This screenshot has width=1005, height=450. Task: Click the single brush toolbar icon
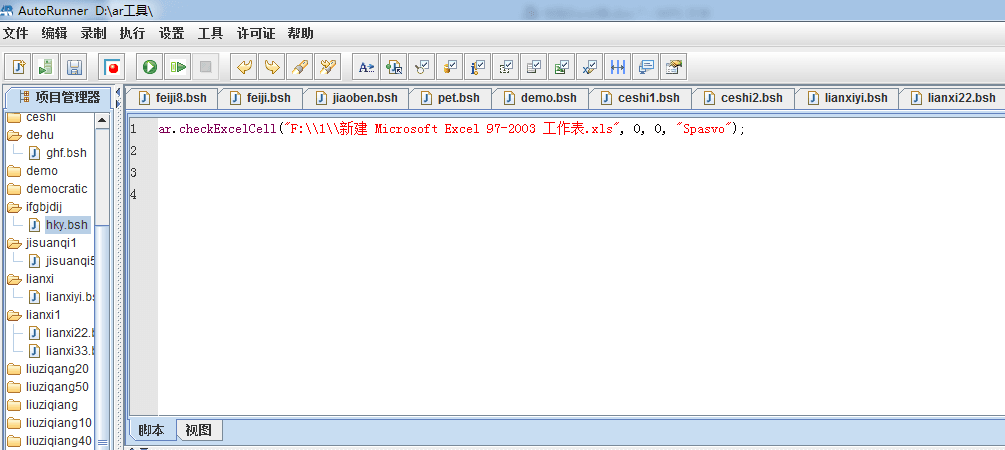coord(300,67)
